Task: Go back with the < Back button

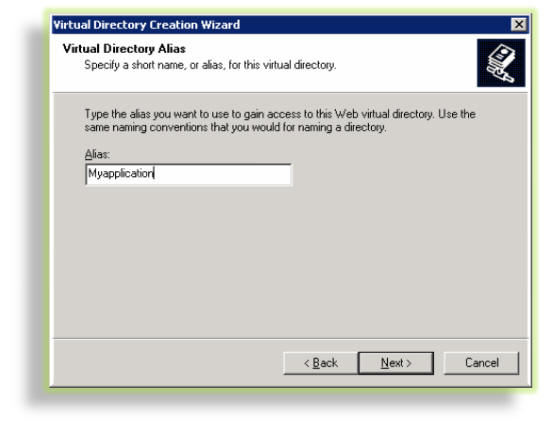Action: pos(320,363)
